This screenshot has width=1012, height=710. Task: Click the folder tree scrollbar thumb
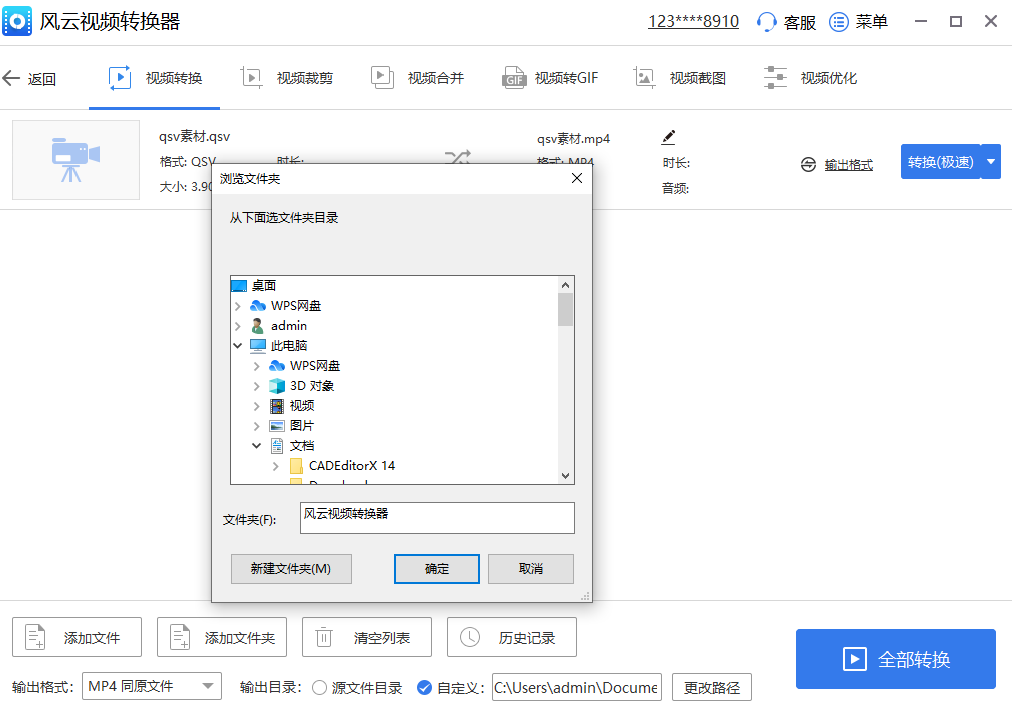click(x=565, y=310)
